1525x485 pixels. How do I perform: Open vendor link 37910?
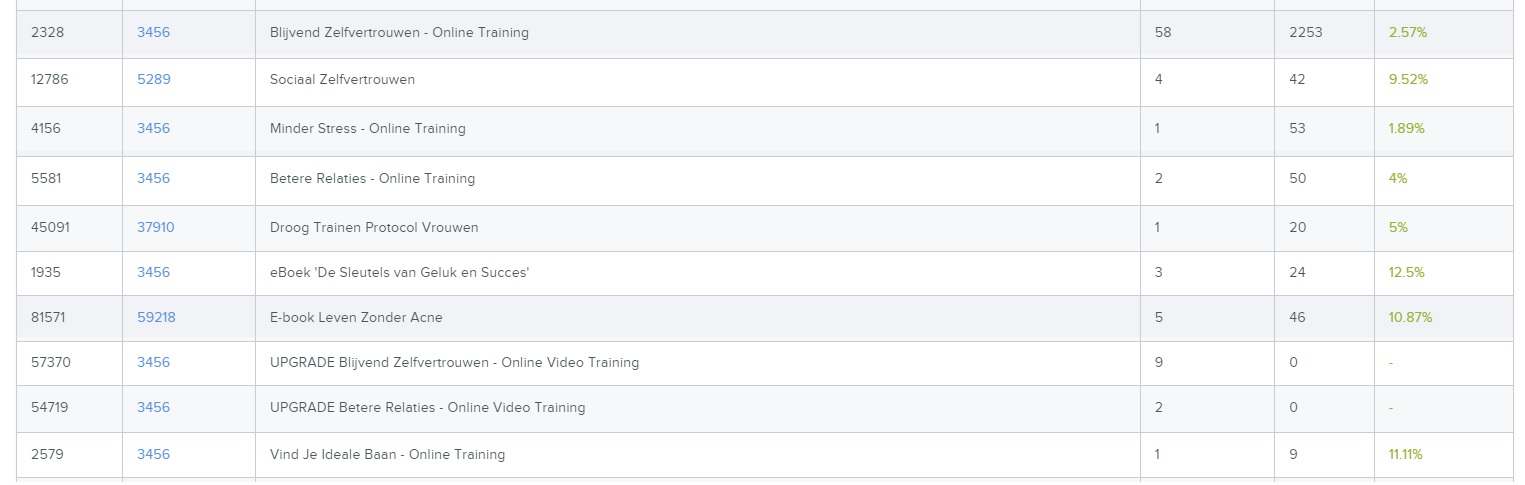coord(156,227)
